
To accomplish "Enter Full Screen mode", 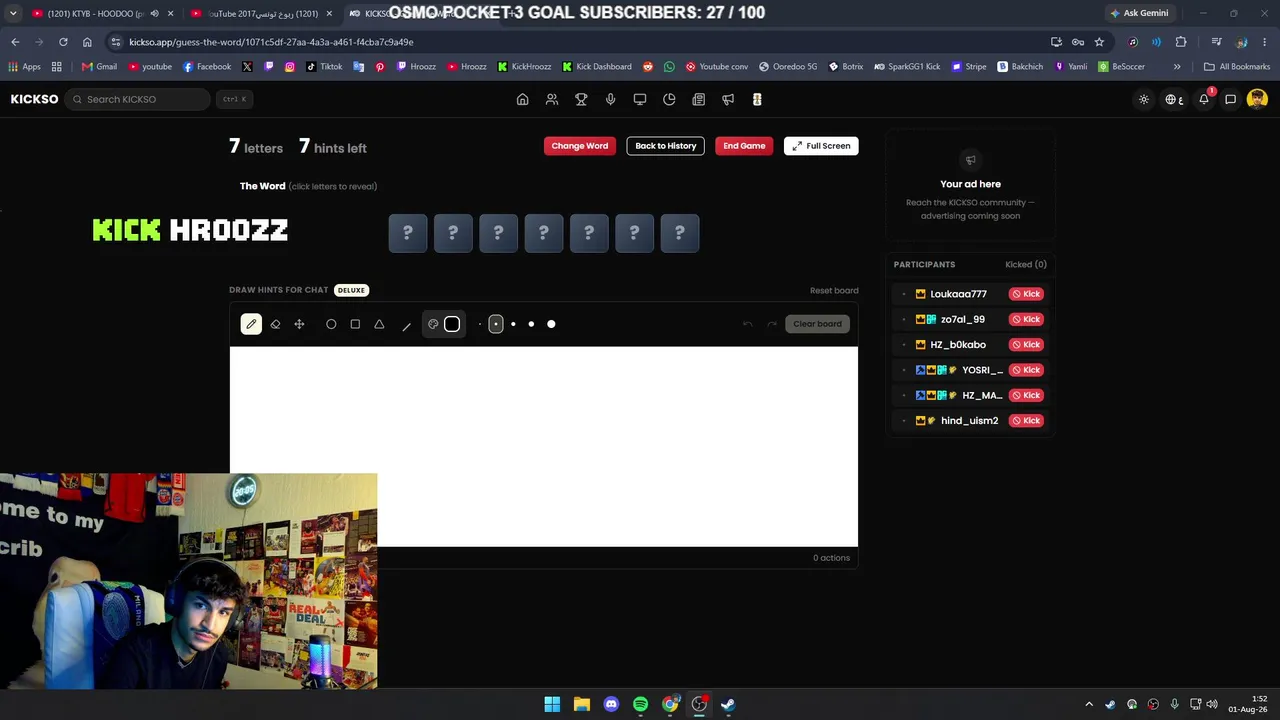I will pos(821,146).
